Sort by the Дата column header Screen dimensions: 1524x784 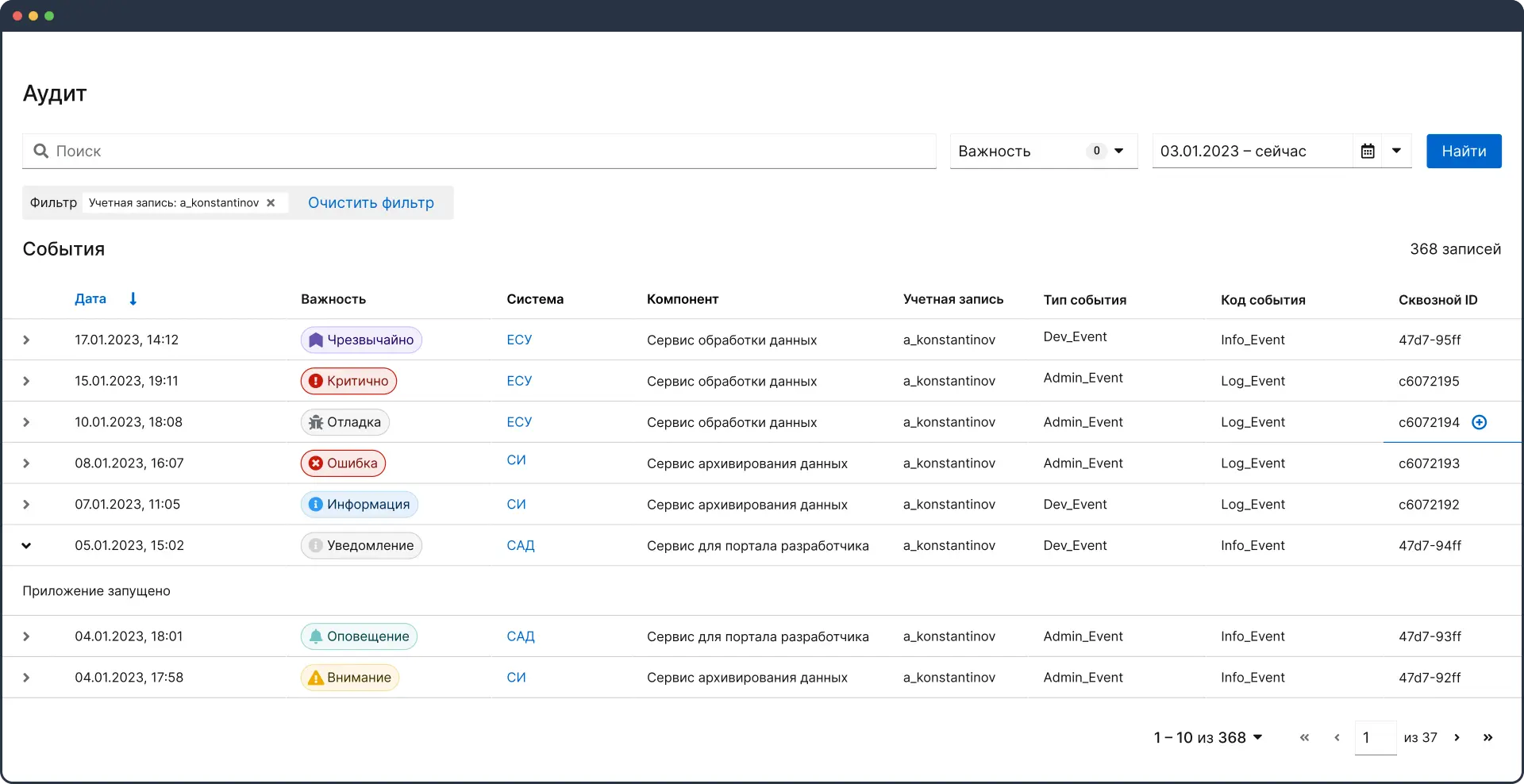(x=90, y=298)
